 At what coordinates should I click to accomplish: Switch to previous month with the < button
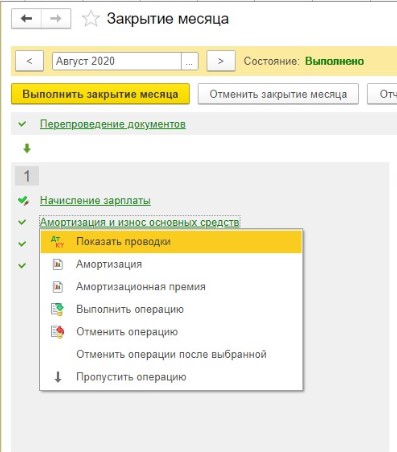point(29,61)
